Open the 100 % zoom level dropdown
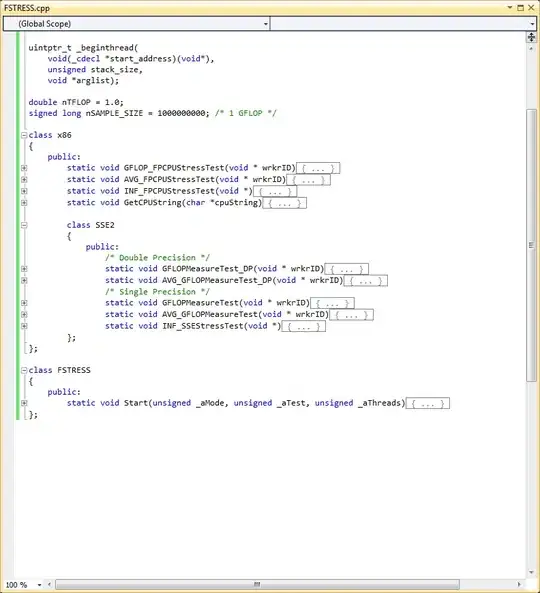This screenshot has height=593, width=540. pyautogui.click(x=39, y=585)
